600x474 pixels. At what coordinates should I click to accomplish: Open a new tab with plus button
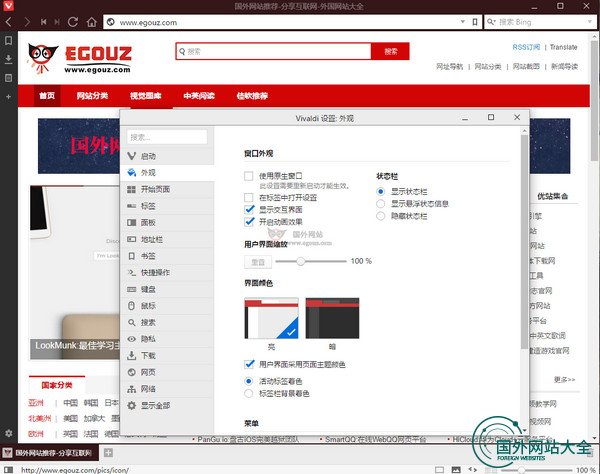click(108, 453)
